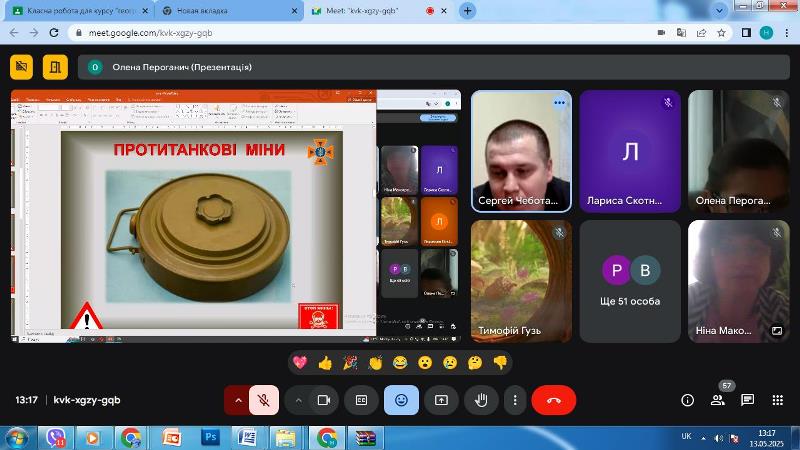Show the participants people panel
The height and width of the screenshot is (450, 800).
point(717,400)
